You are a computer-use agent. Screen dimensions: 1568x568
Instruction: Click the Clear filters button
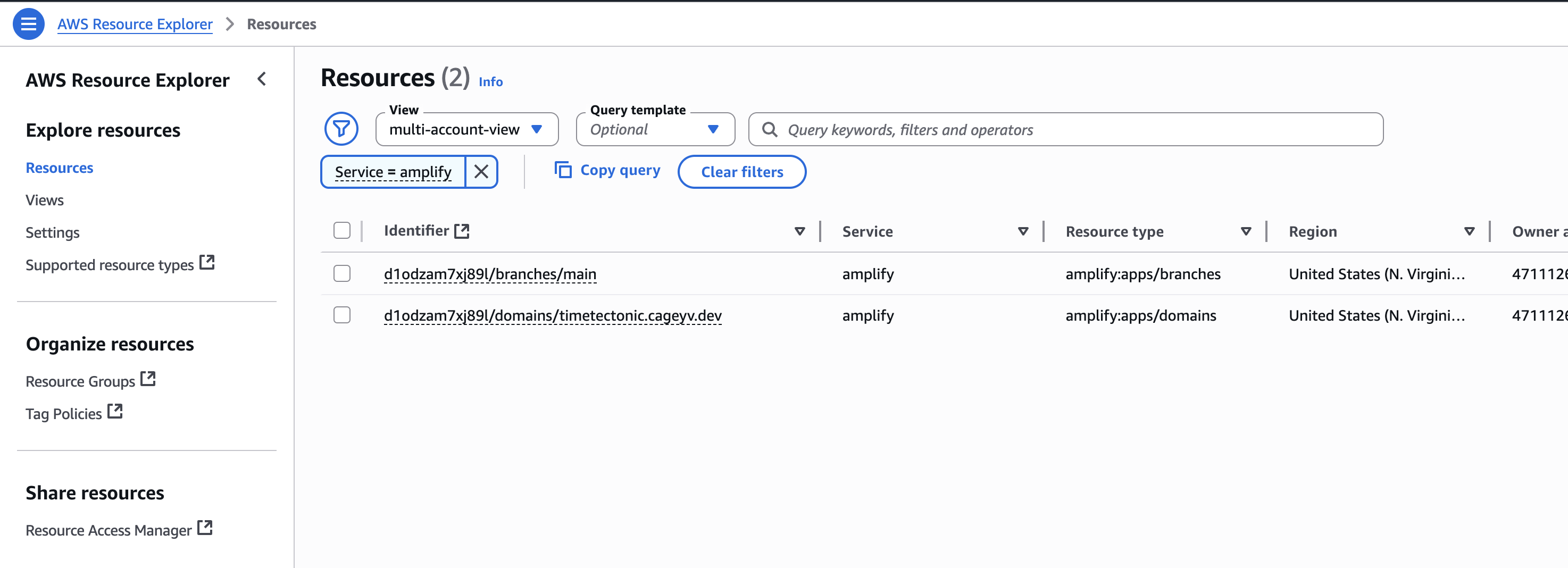[x=741, y=172]
